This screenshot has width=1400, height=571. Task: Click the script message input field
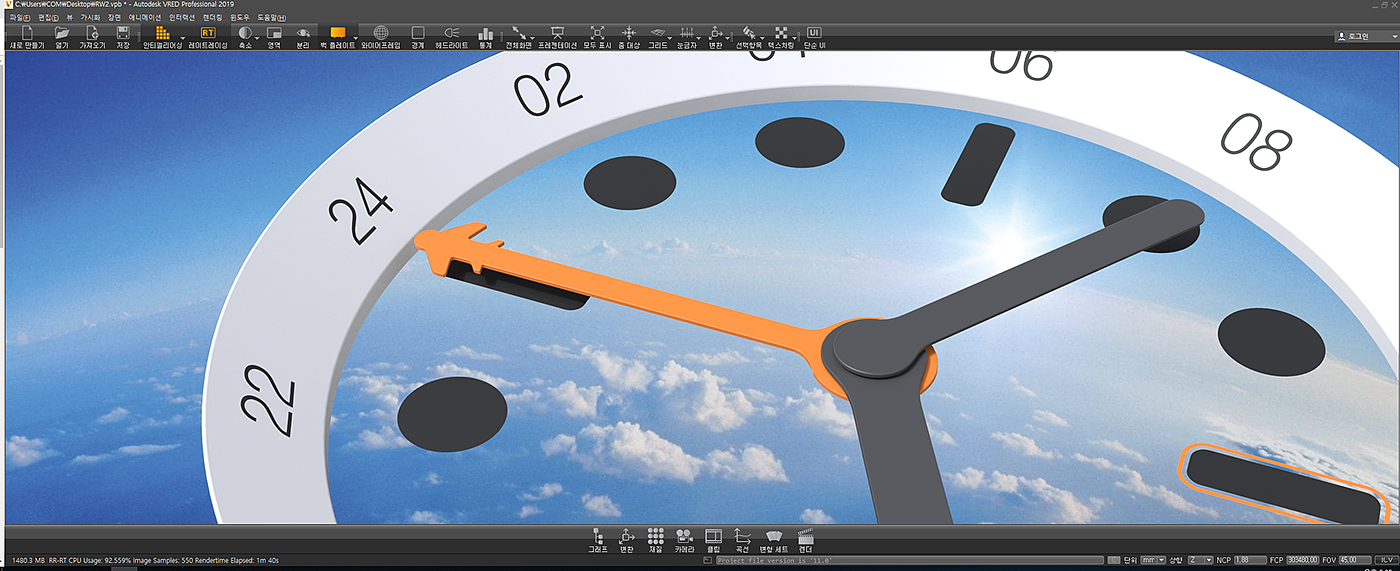tap(909, 560)
